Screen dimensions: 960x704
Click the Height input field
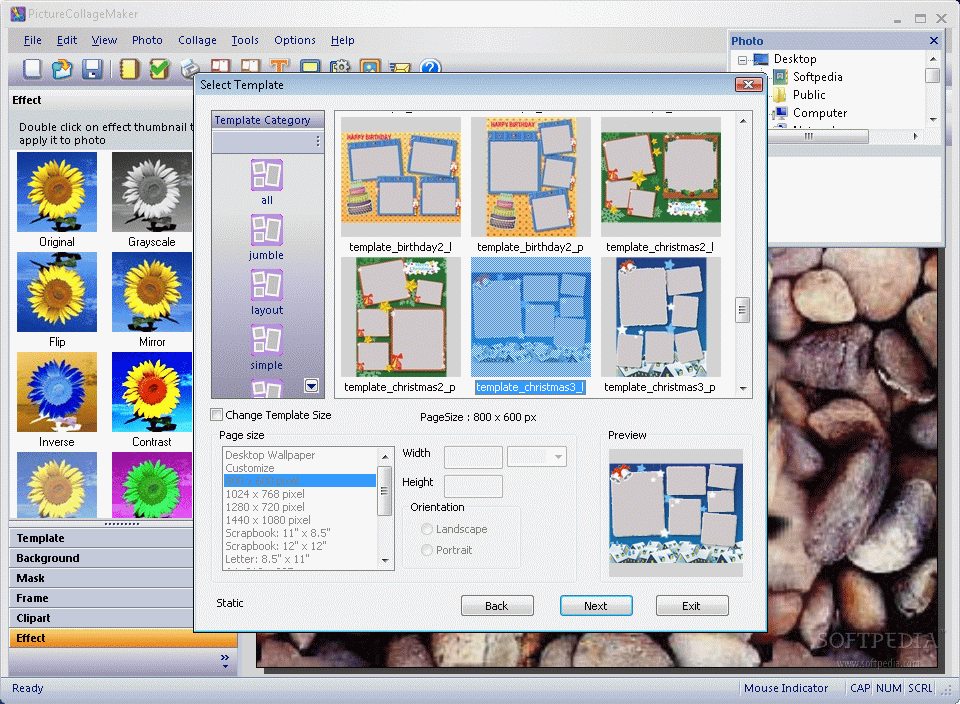pos(473,485)
